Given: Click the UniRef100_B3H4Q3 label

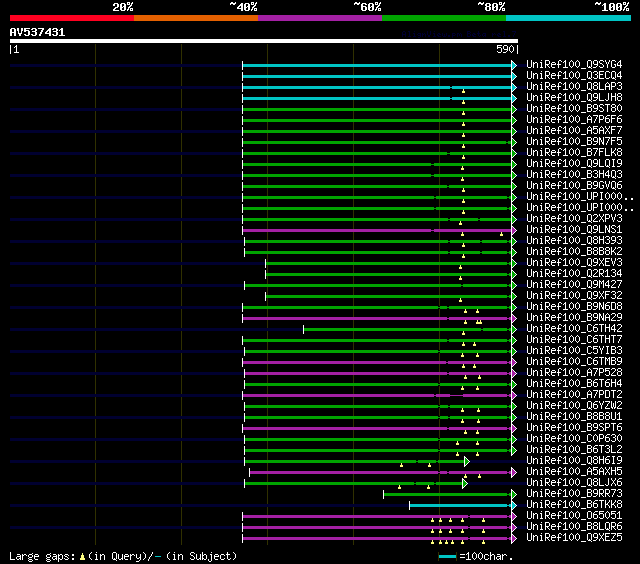Looking at the screenshot, I should pyautogui.click(x=574, y=175).
